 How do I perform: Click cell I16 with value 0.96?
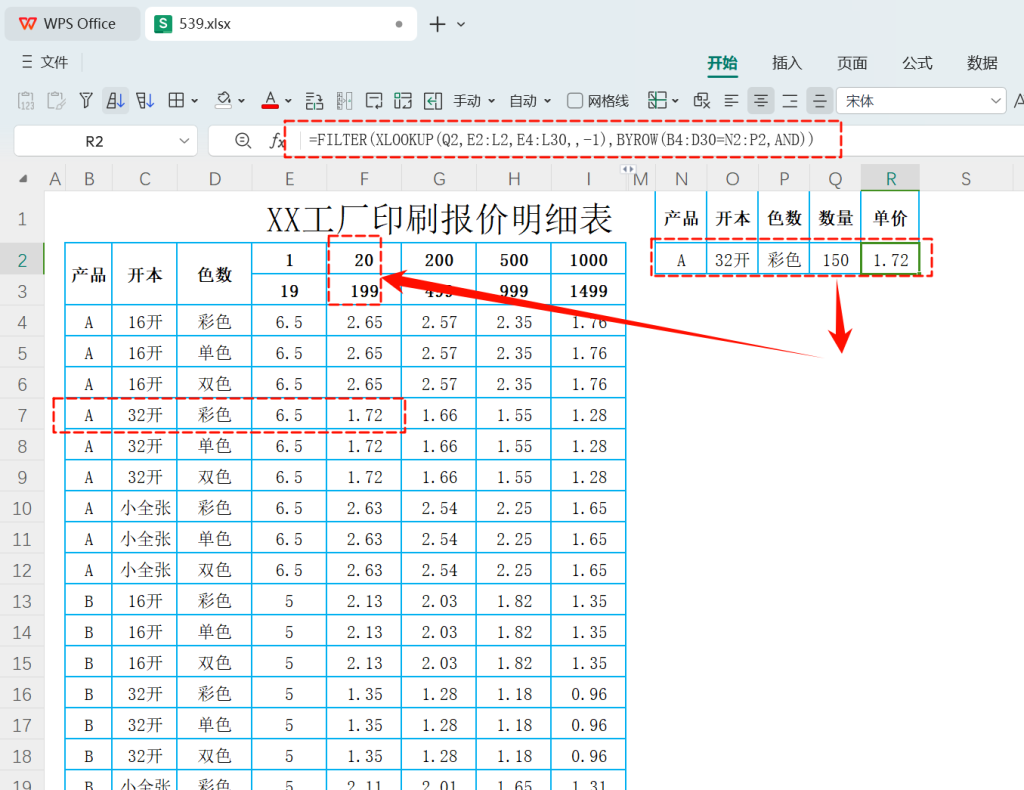[x=588, y=695]
